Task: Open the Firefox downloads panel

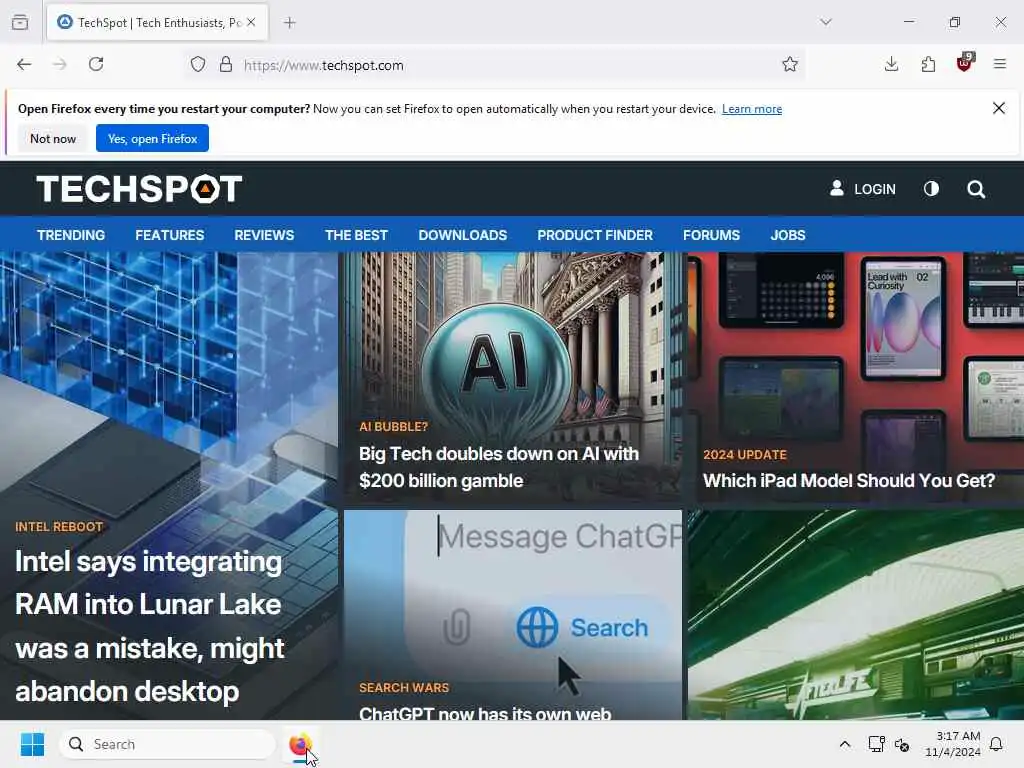Action: (891, 64)
